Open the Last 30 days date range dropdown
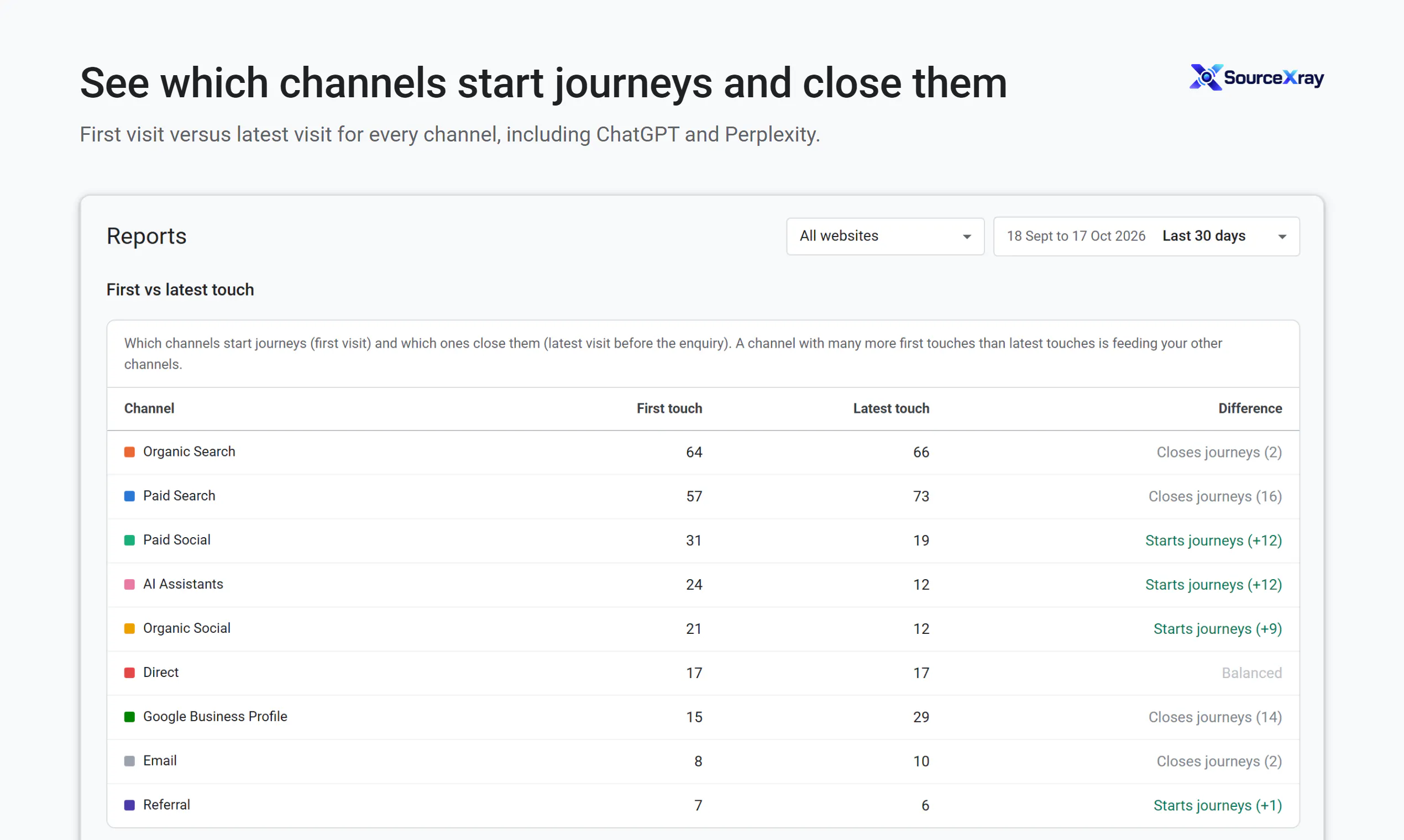 (1146, 236)
